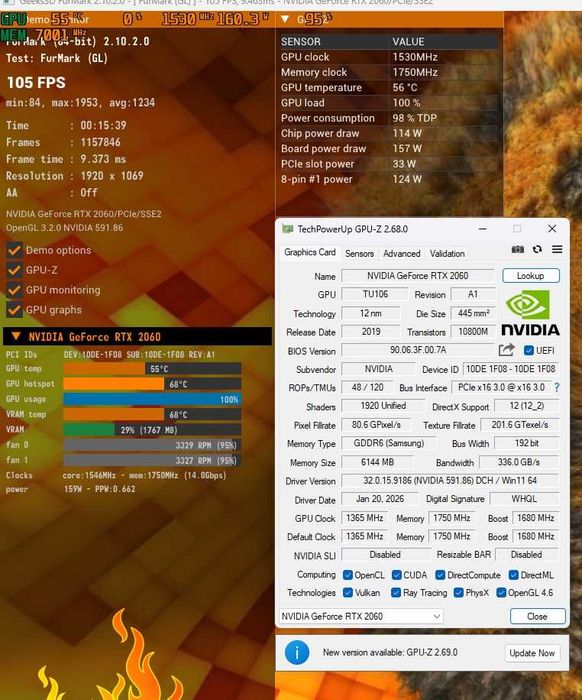
Task: Click the Update Now button
Action: pos(532,653)
